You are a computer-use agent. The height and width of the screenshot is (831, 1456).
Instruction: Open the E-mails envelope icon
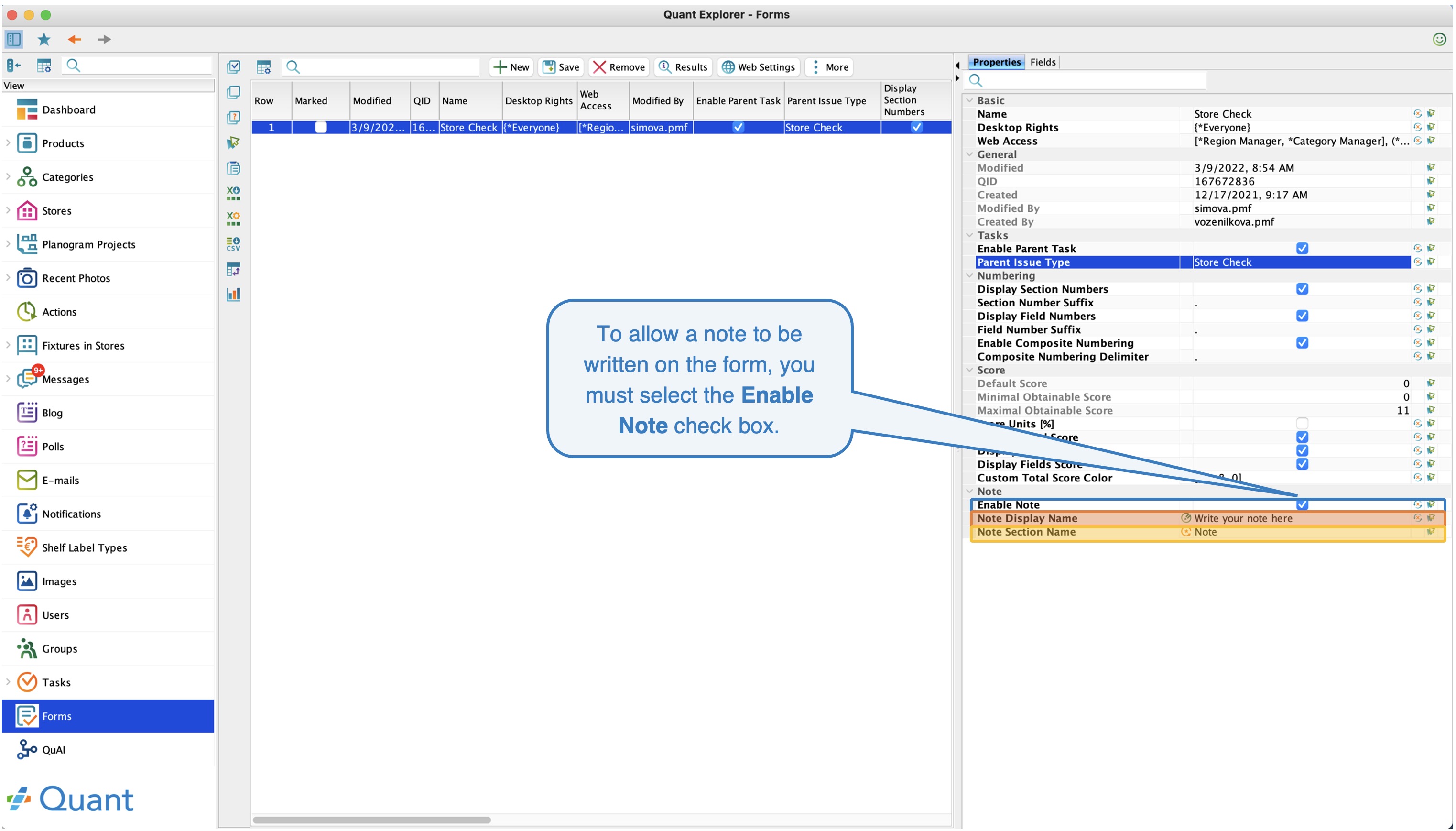pos(27,480)
